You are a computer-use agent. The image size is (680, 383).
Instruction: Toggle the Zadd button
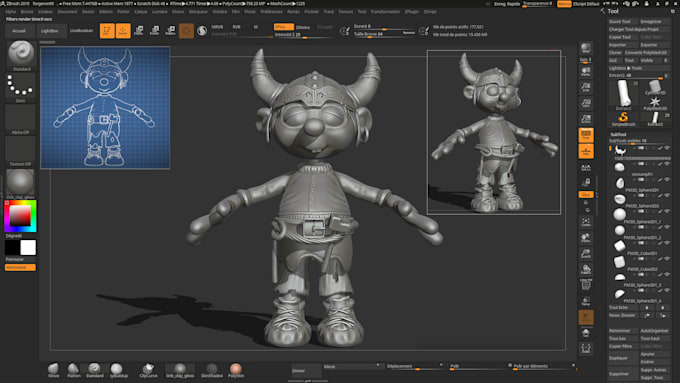[x=283, y=27]
